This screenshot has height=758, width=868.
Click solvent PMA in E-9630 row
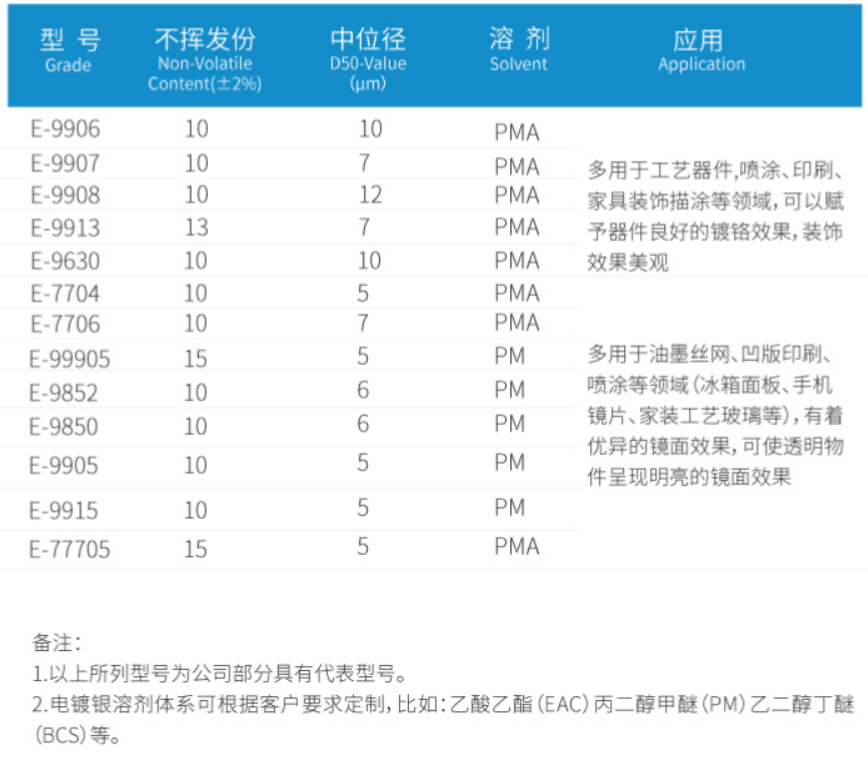[516, 261]
